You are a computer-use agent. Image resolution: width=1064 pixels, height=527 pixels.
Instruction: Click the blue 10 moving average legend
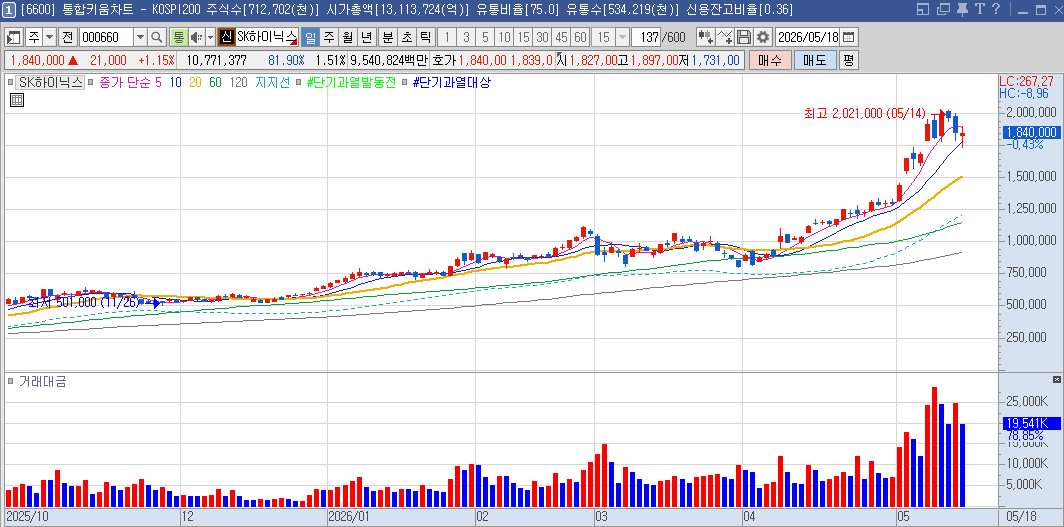176,83
